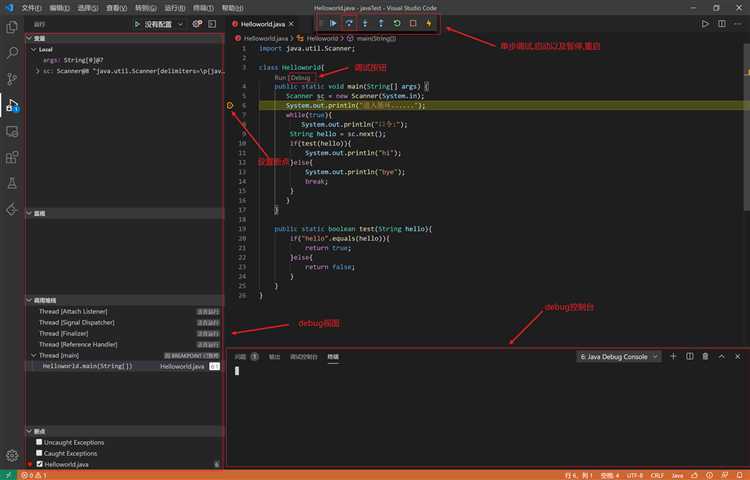This screenshot has width=750, height=480.
Task: Click Step Into in the debug toolbar
Action: coord(365,23)
